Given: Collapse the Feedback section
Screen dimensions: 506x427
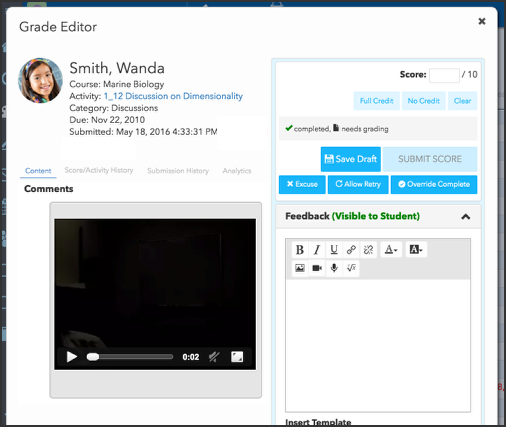Looking at the screenshot, I should click(466, 217).
